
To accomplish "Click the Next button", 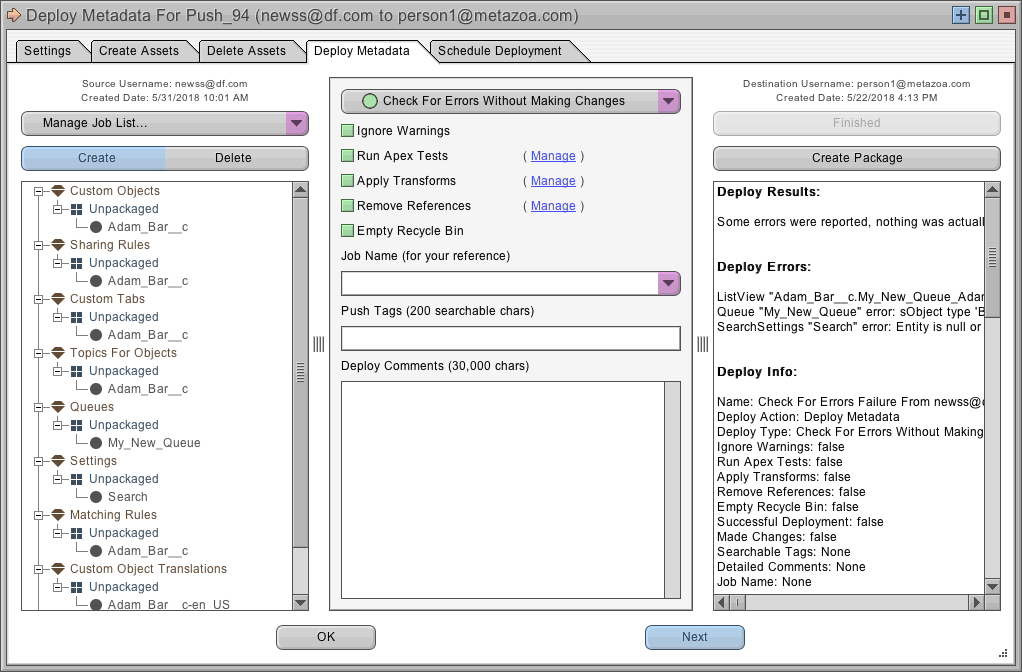I will (x=695, y=637).
